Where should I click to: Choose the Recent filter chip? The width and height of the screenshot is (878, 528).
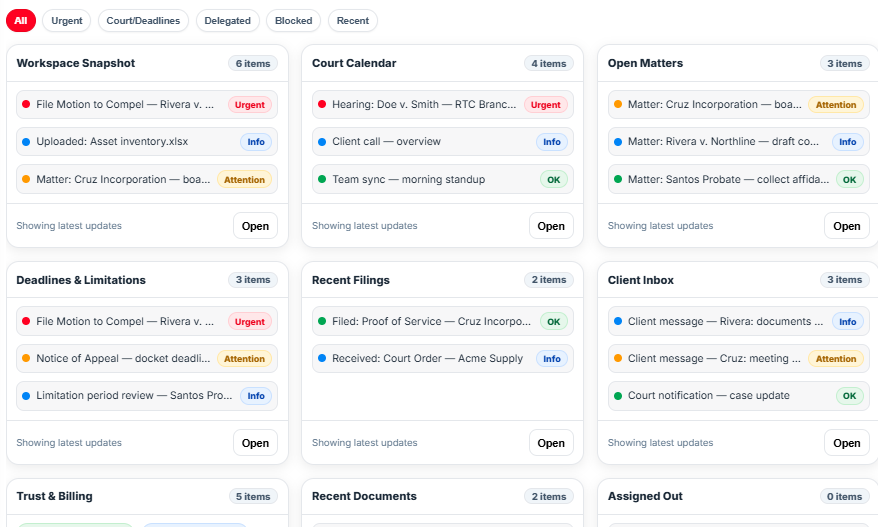(x=352, y=20)
